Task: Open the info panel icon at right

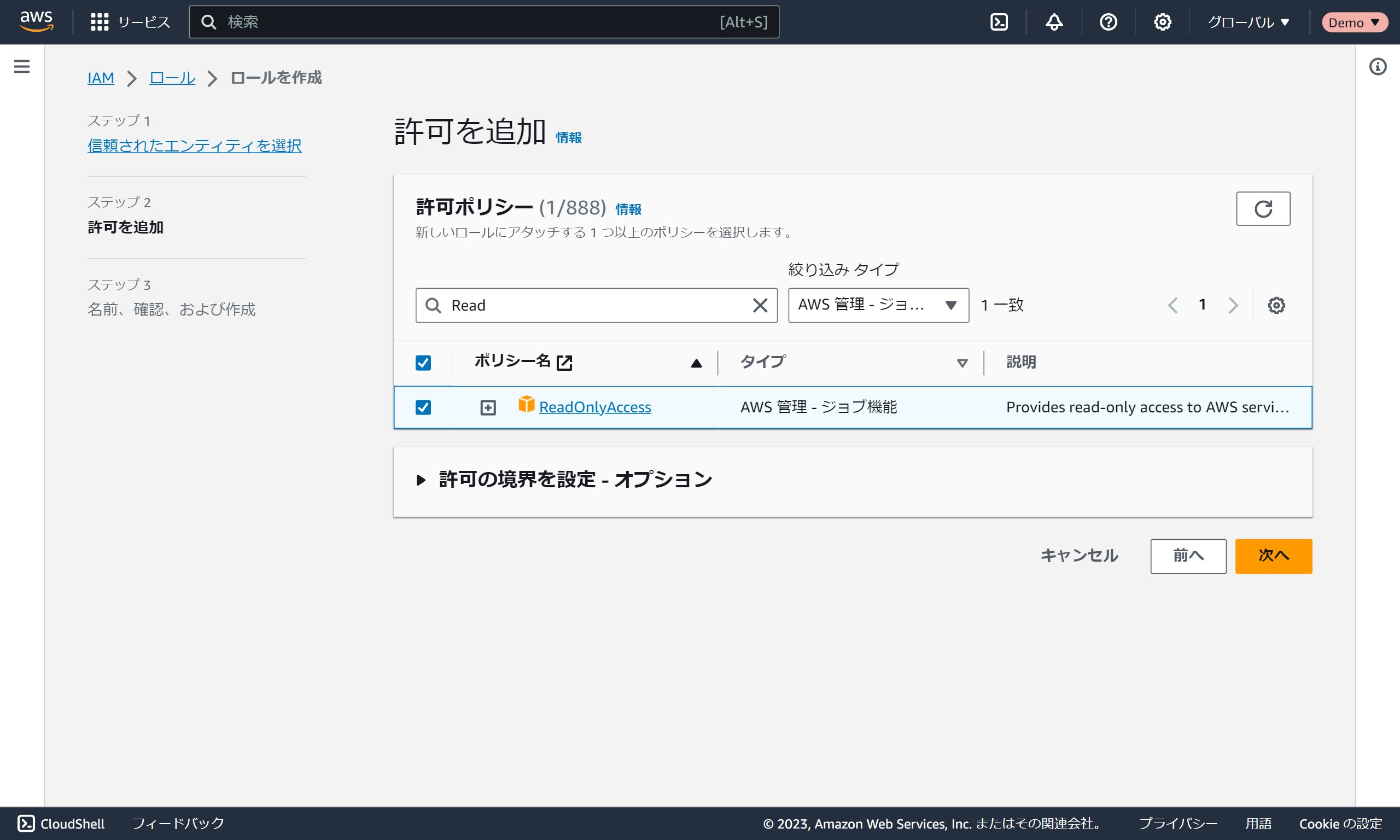Action: click(x=1378, y=67)
